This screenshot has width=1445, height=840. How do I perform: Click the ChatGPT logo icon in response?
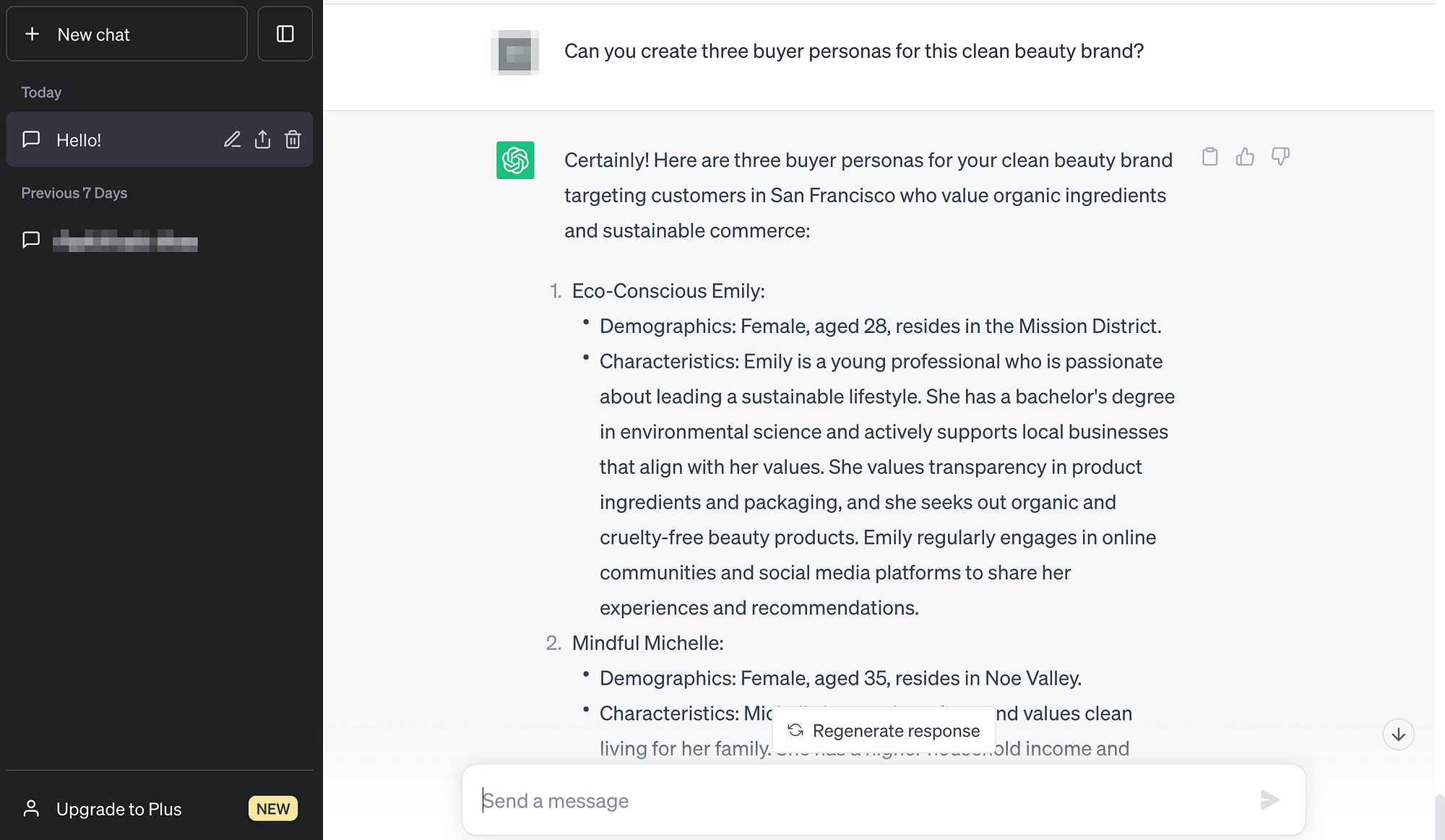[x=517, y=160]
